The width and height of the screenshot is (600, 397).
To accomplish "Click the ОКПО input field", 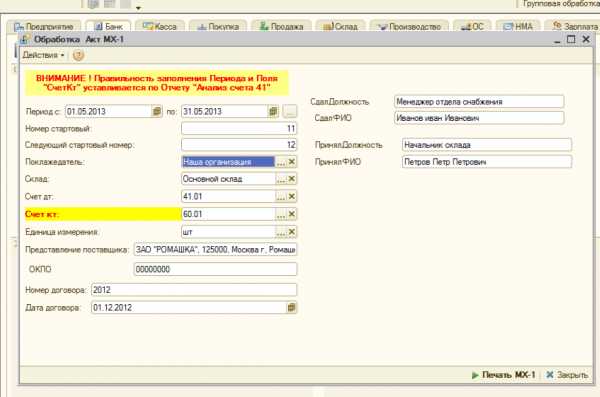I will [x=215, y=269].
